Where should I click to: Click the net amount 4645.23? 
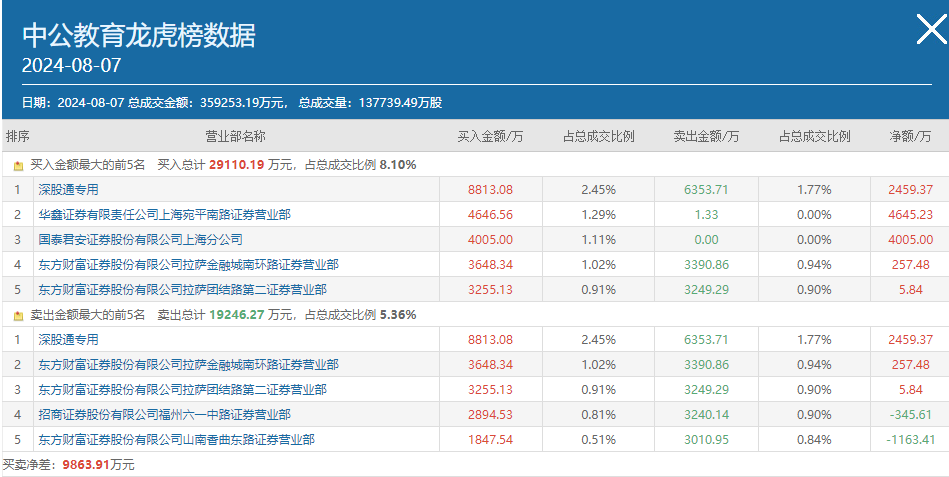click(x=910, y=215)
